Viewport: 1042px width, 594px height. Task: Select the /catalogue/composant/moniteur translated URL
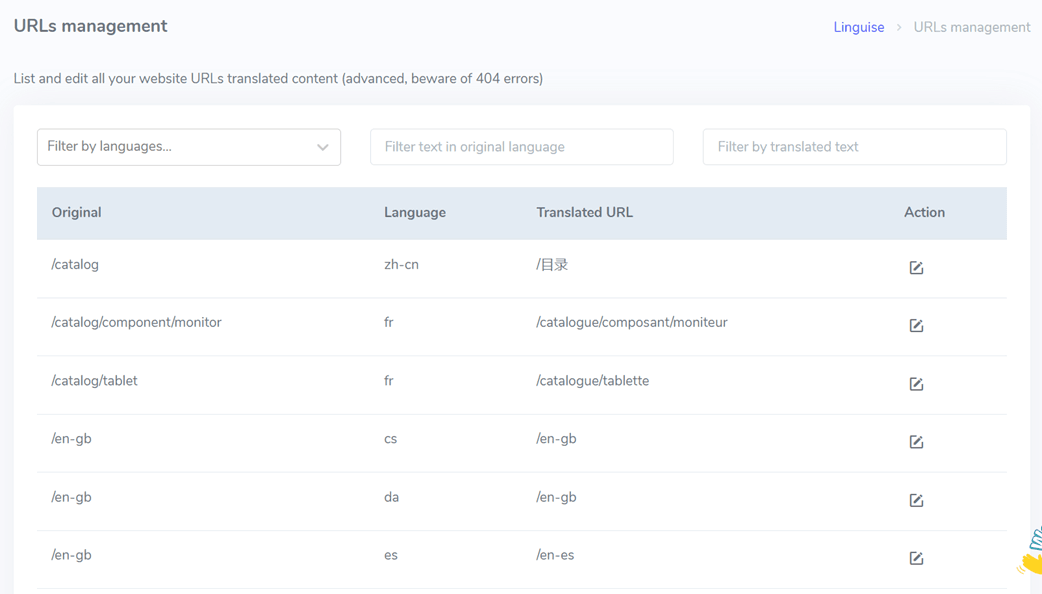click(631, 322)
